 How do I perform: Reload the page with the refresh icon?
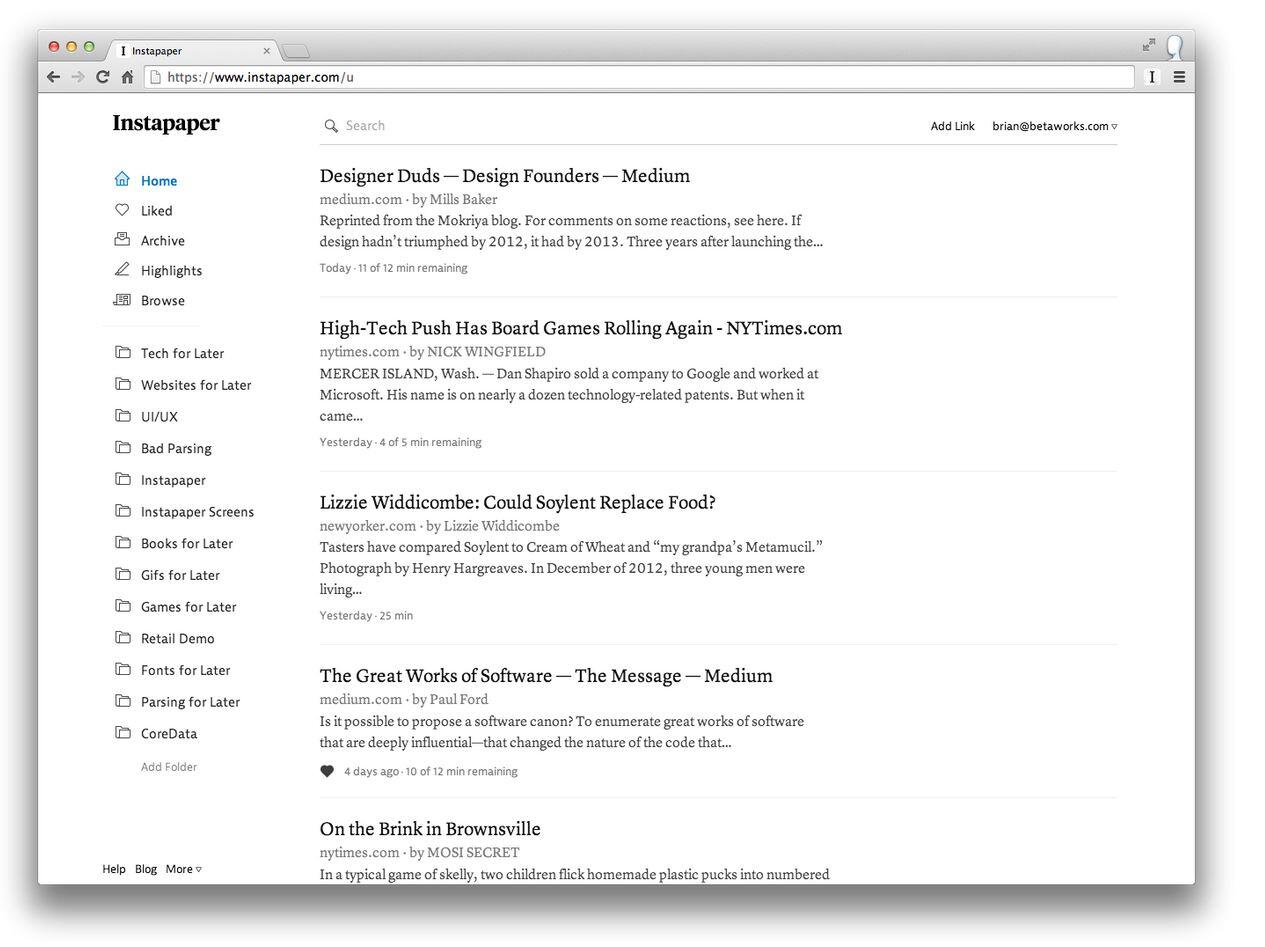[x=102, y=77]
